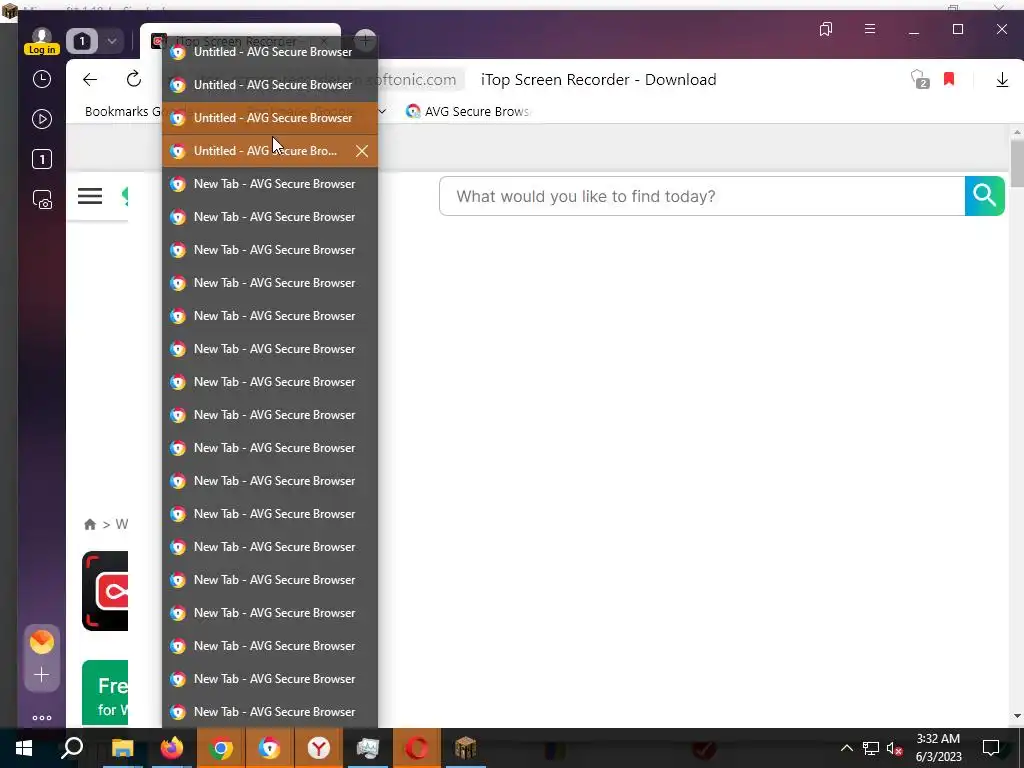Click the red bookmark icon
Image resolution: width=1024 pixels, height=768 pixels.
pyautogui.click(x=949, y=80)
